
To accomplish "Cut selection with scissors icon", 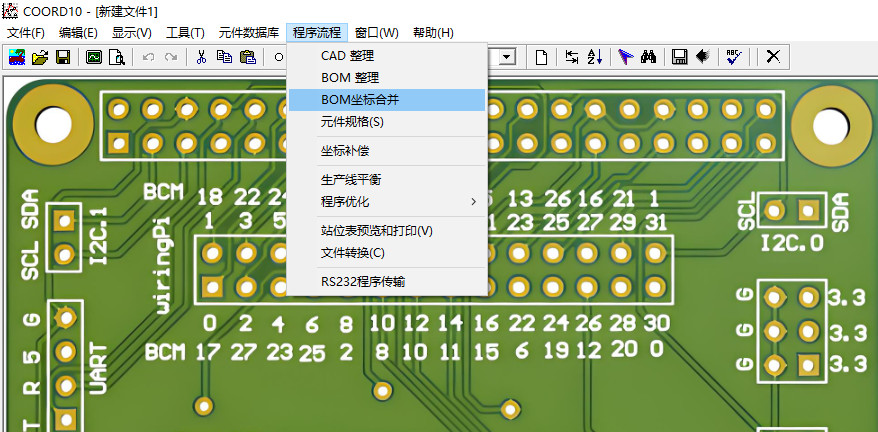I will click(x=202, y=57).
